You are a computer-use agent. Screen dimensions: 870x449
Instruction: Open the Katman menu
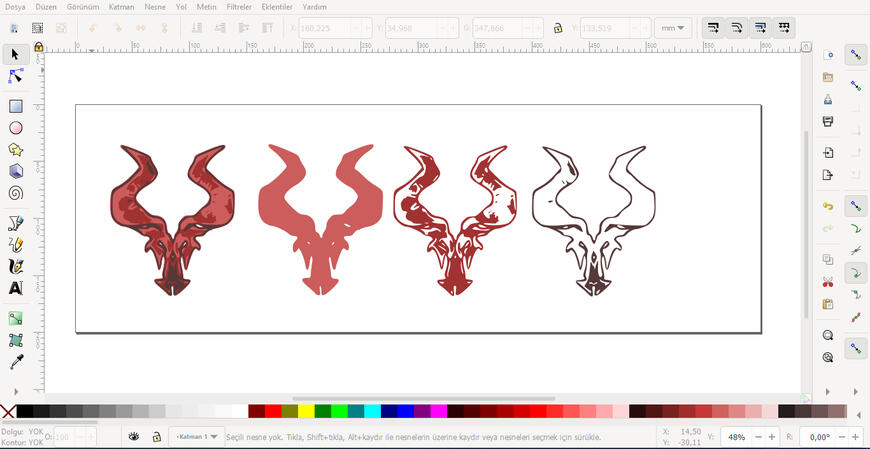121,6
